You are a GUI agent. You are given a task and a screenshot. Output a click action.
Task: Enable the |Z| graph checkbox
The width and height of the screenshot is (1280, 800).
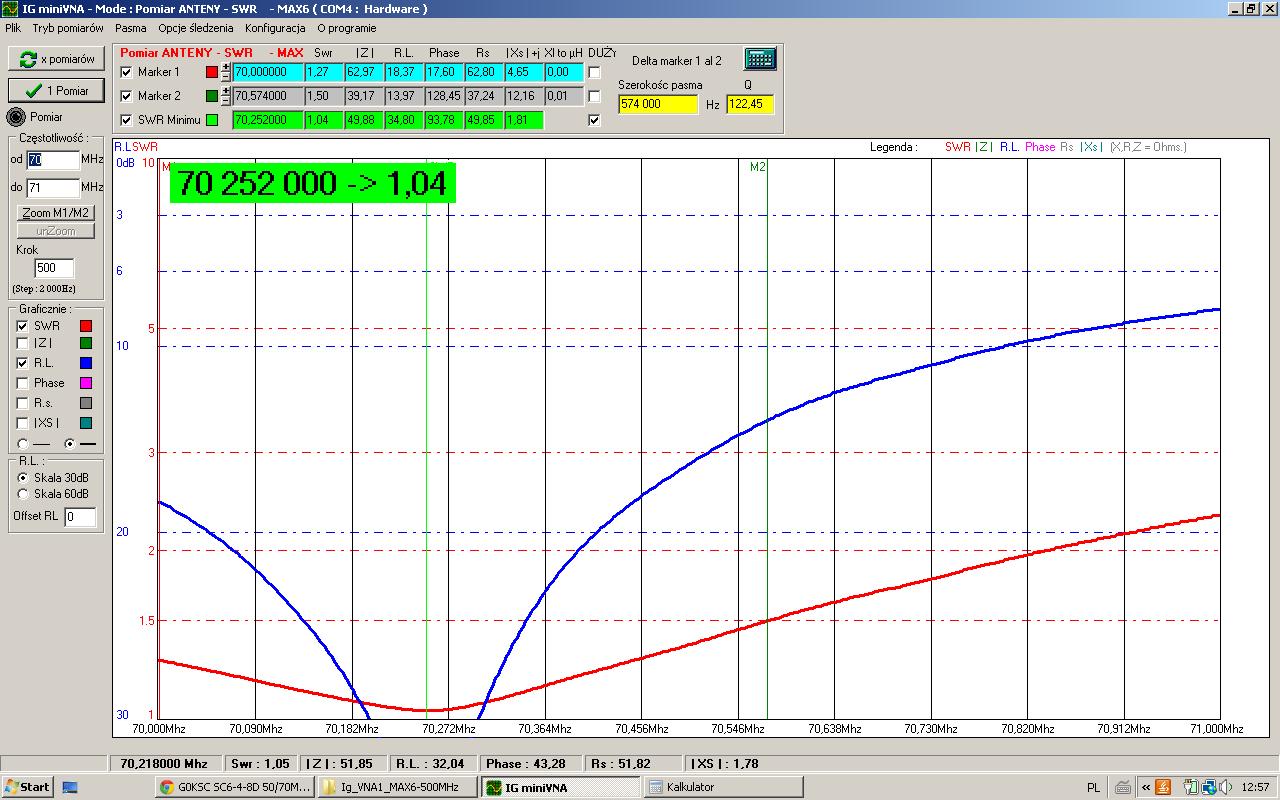(x=22, y=344)
